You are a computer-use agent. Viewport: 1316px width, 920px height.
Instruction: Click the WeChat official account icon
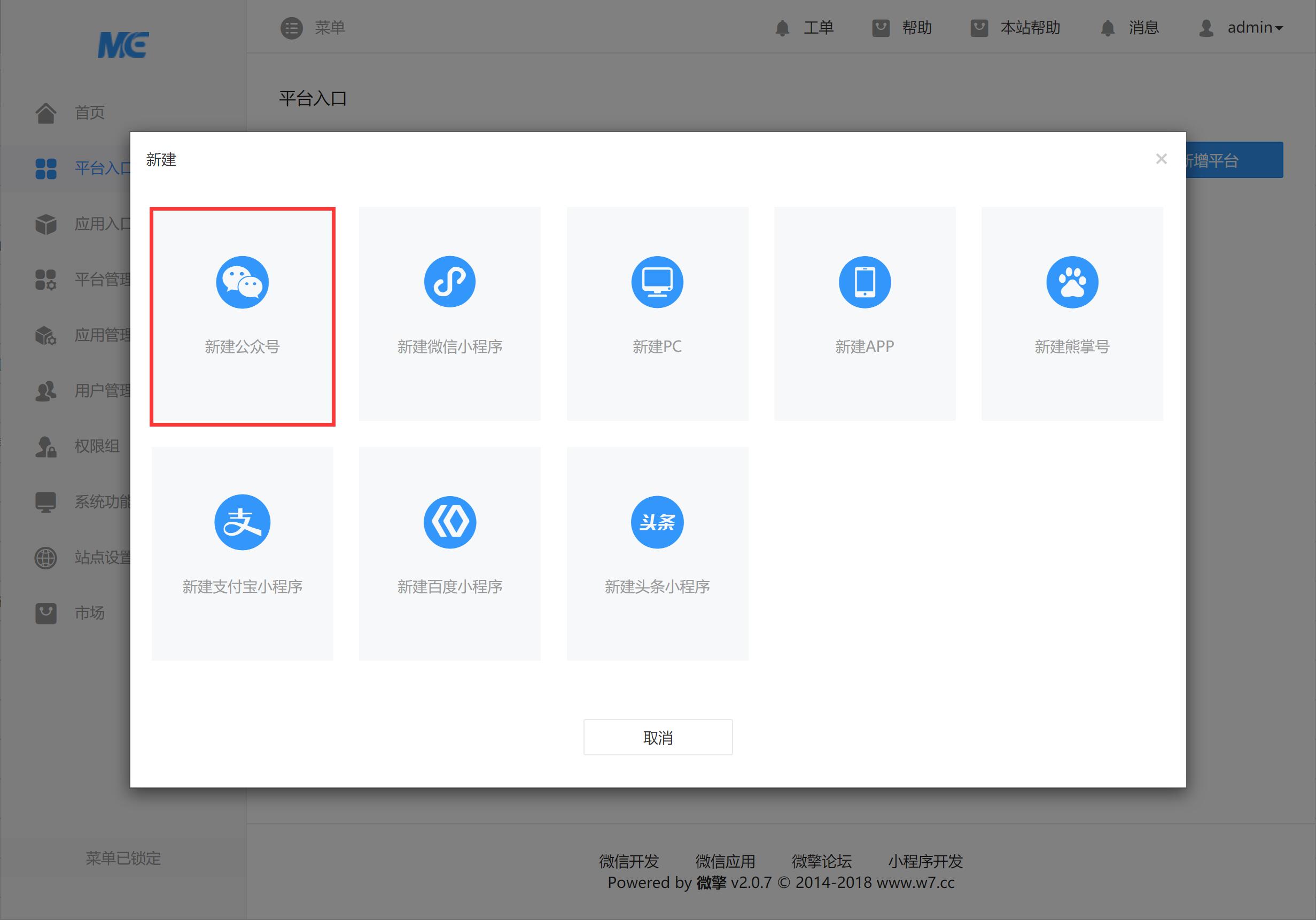[242, 282]
